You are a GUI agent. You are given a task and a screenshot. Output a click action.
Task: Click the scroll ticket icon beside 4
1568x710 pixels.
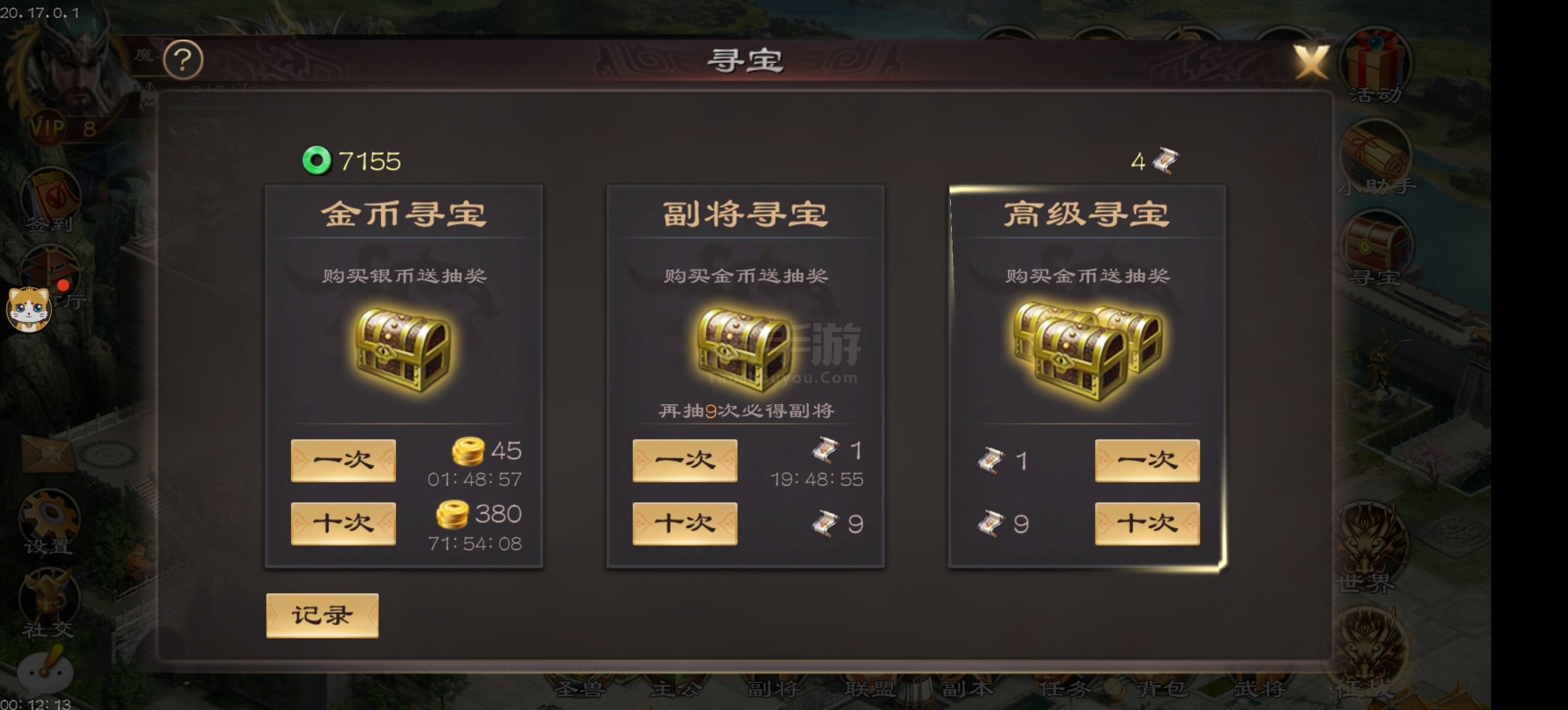coord(1165,160)
